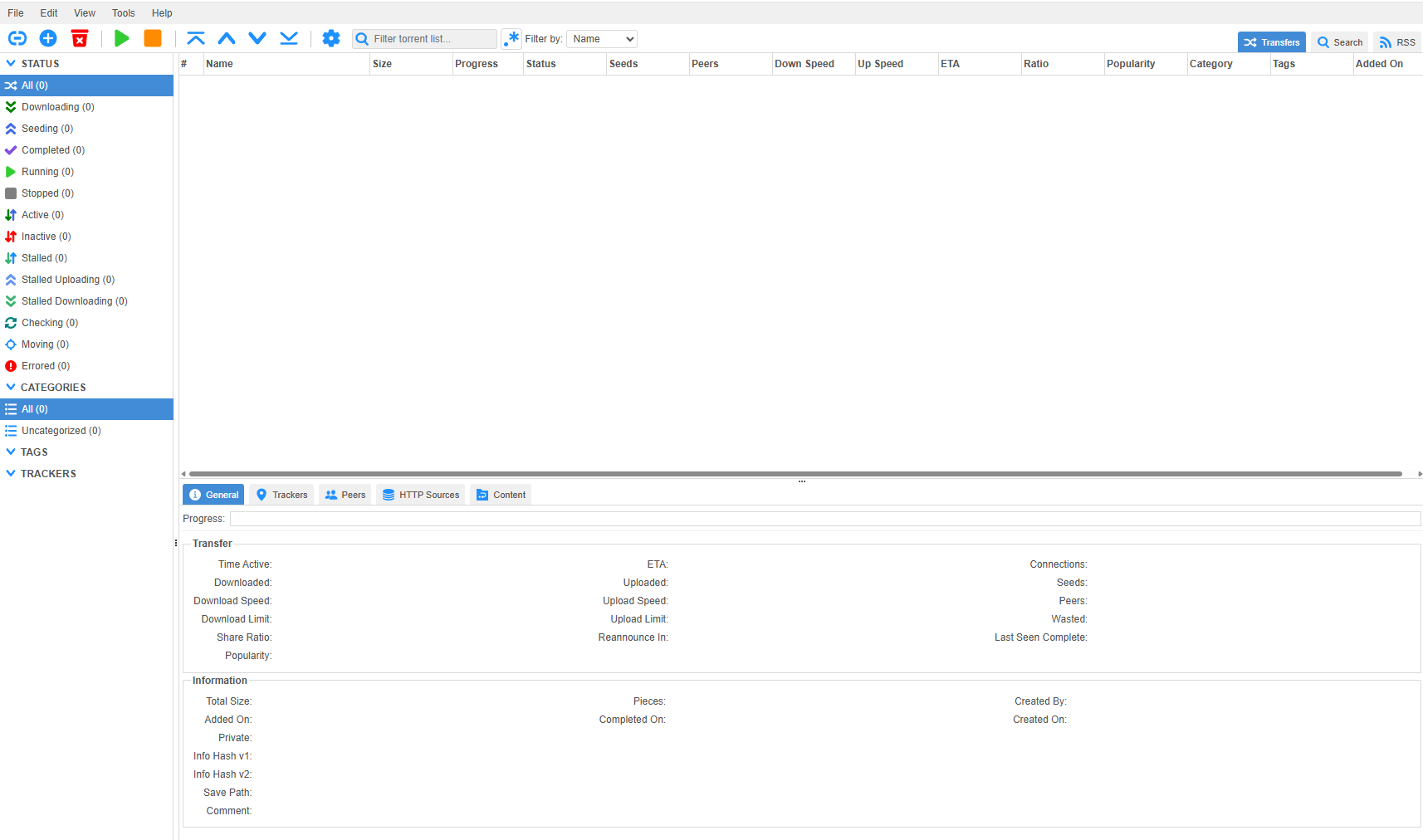Screen dimensions: 1423x840
Task: Filter by Stalled Uploading (0)
Action: 86,280
